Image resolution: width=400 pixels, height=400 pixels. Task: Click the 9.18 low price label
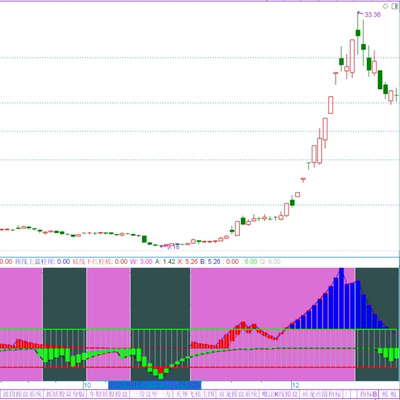pos(173,247)
